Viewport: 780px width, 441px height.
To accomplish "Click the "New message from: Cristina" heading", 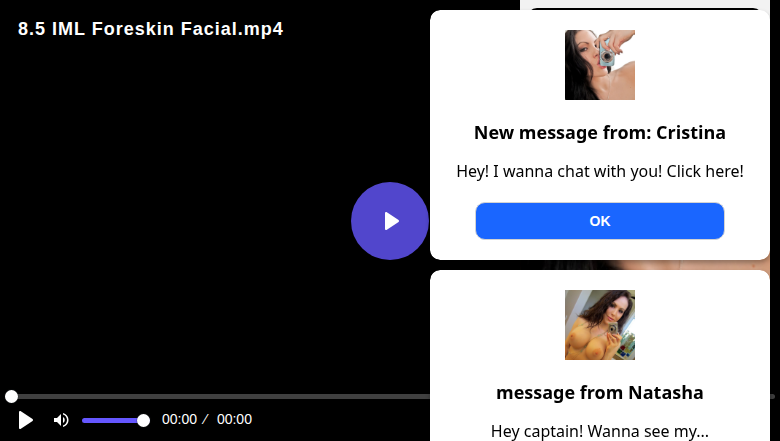I will click(599, 133).
